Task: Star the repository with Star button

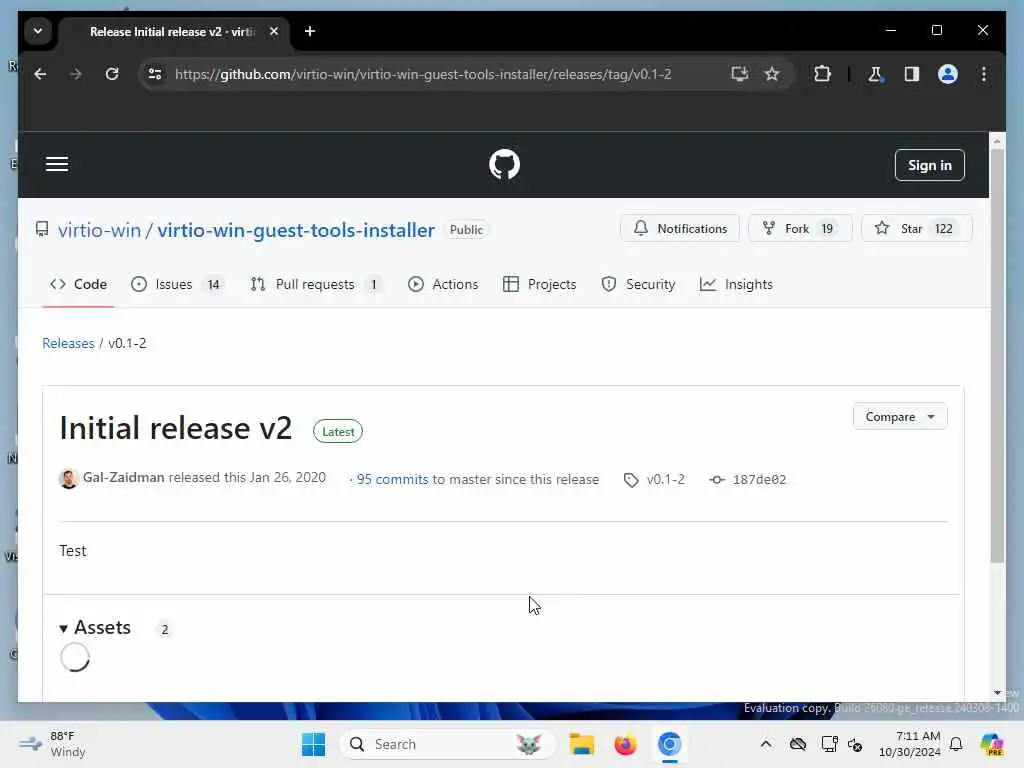Action: [x=917, y=229]
